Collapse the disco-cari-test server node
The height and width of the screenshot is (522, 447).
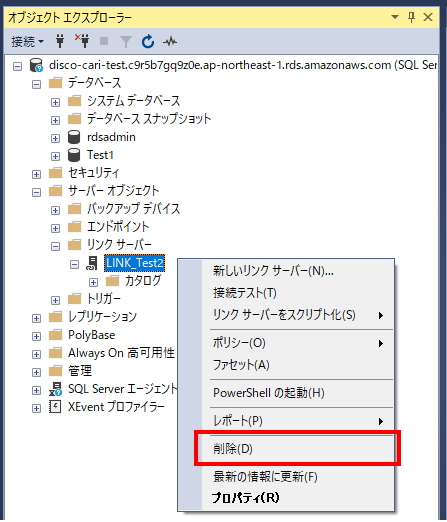pos(17,66)
